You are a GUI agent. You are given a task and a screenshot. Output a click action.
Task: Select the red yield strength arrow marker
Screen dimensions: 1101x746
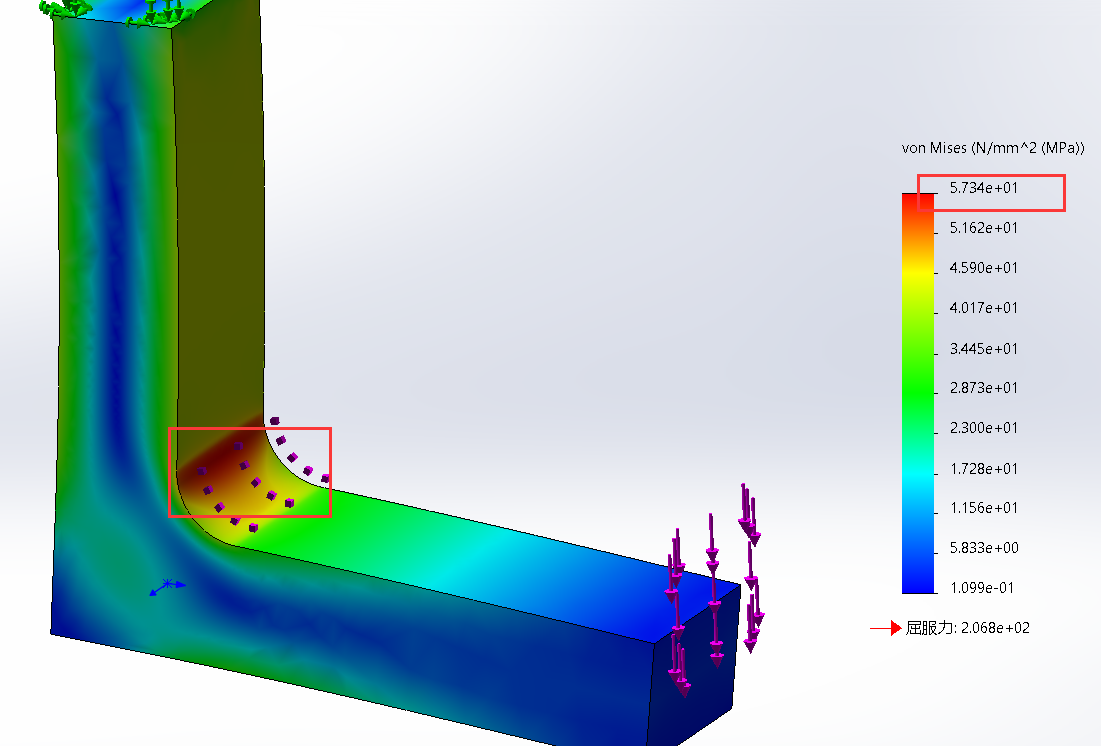885,629
